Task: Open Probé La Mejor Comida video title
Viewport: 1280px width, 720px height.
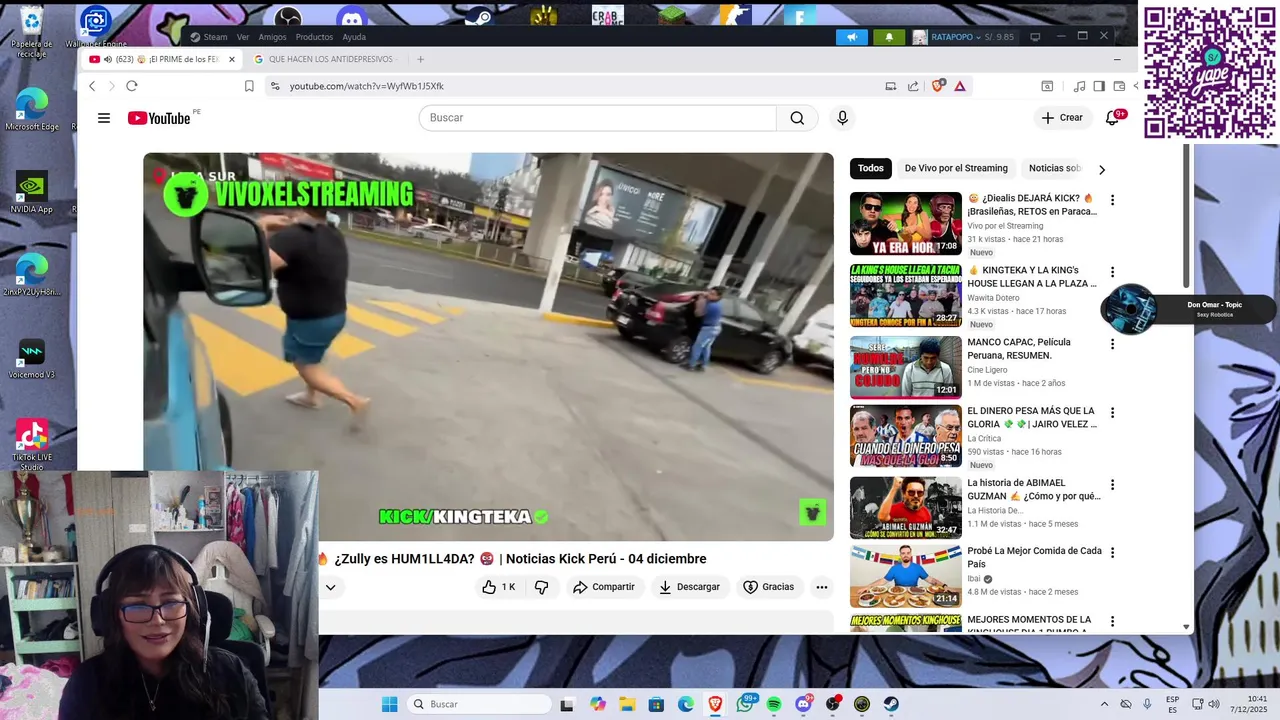Action: pyautogui.click(x=1033, y=557)
